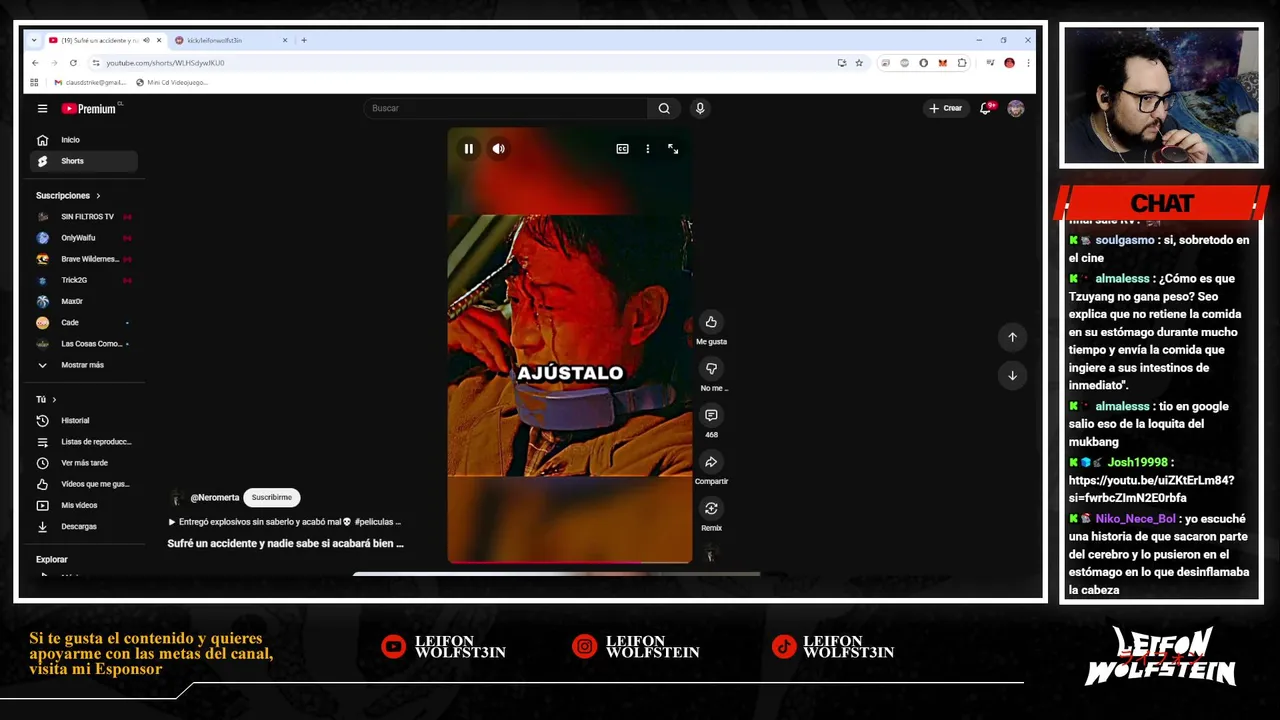Mute tab via speaker icon on YouTube tab
Screen dimensions: 1280x720
(x=146, y=40)
